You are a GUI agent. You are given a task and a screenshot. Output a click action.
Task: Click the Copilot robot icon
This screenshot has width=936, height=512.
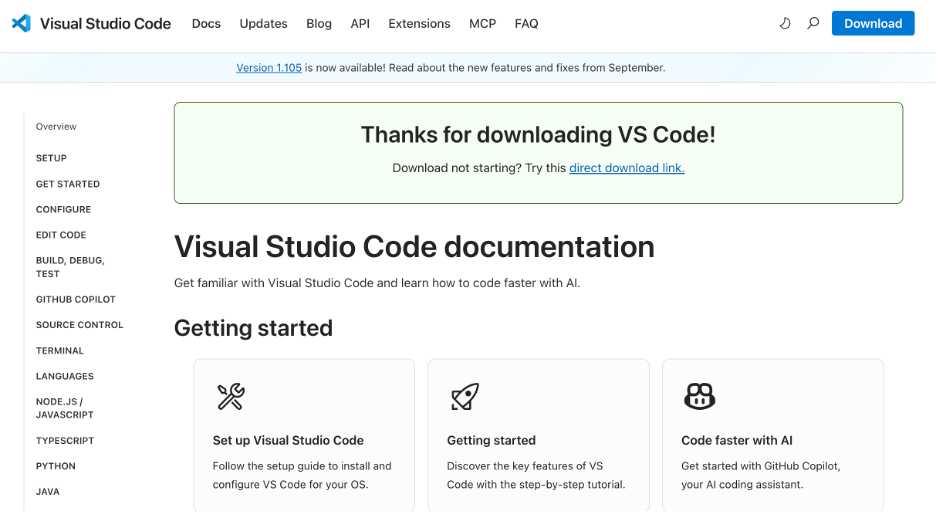(x=700, y=396)
